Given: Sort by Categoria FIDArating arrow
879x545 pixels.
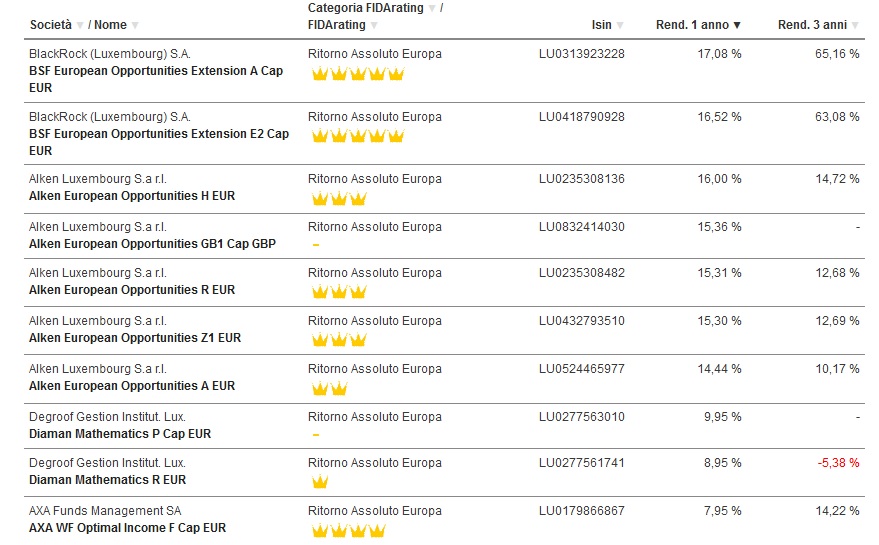Looking at the screenshot, I should [432, 8].
